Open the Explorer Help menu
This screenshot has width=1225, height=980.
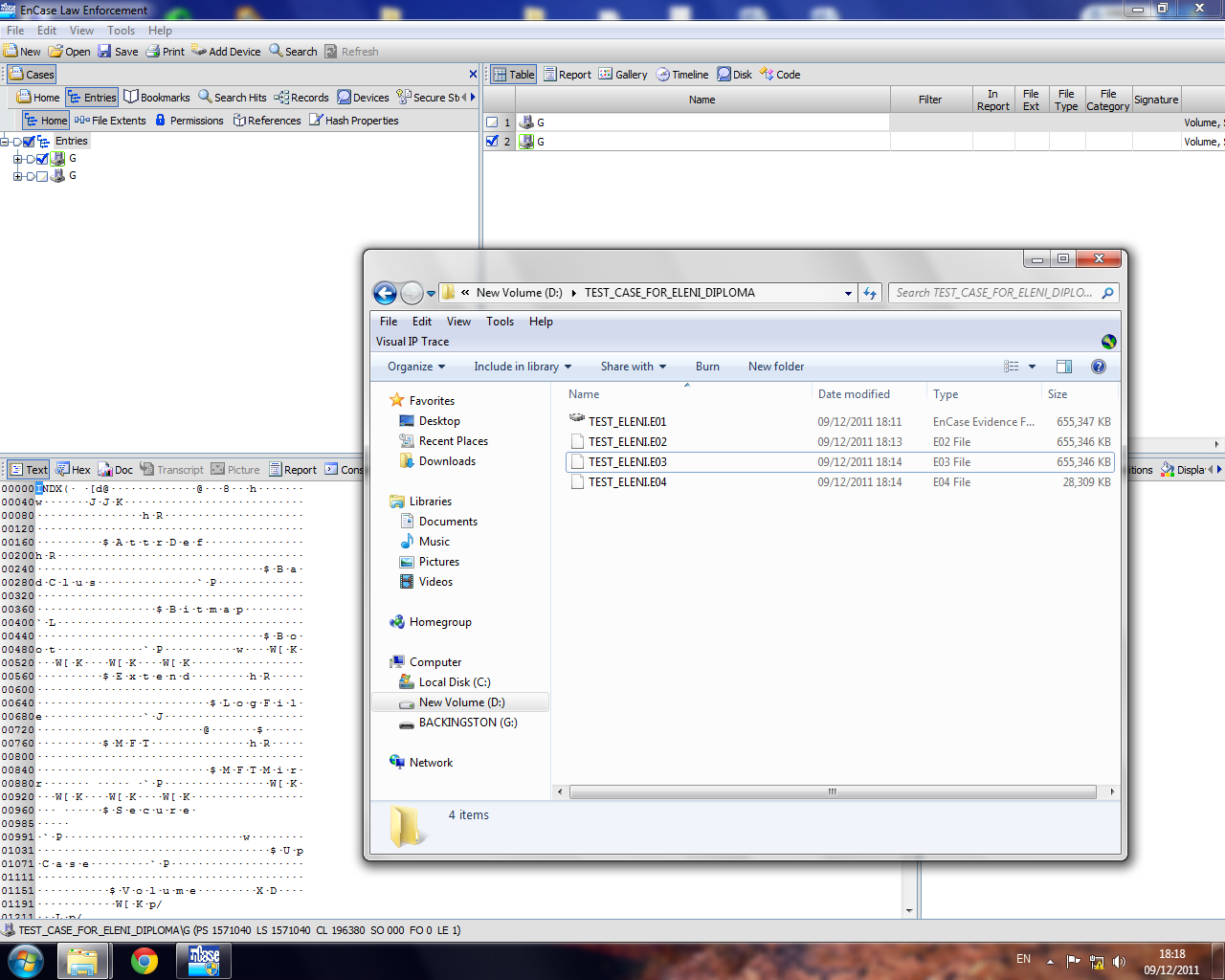pyautogui.click(x=541, y=322)
